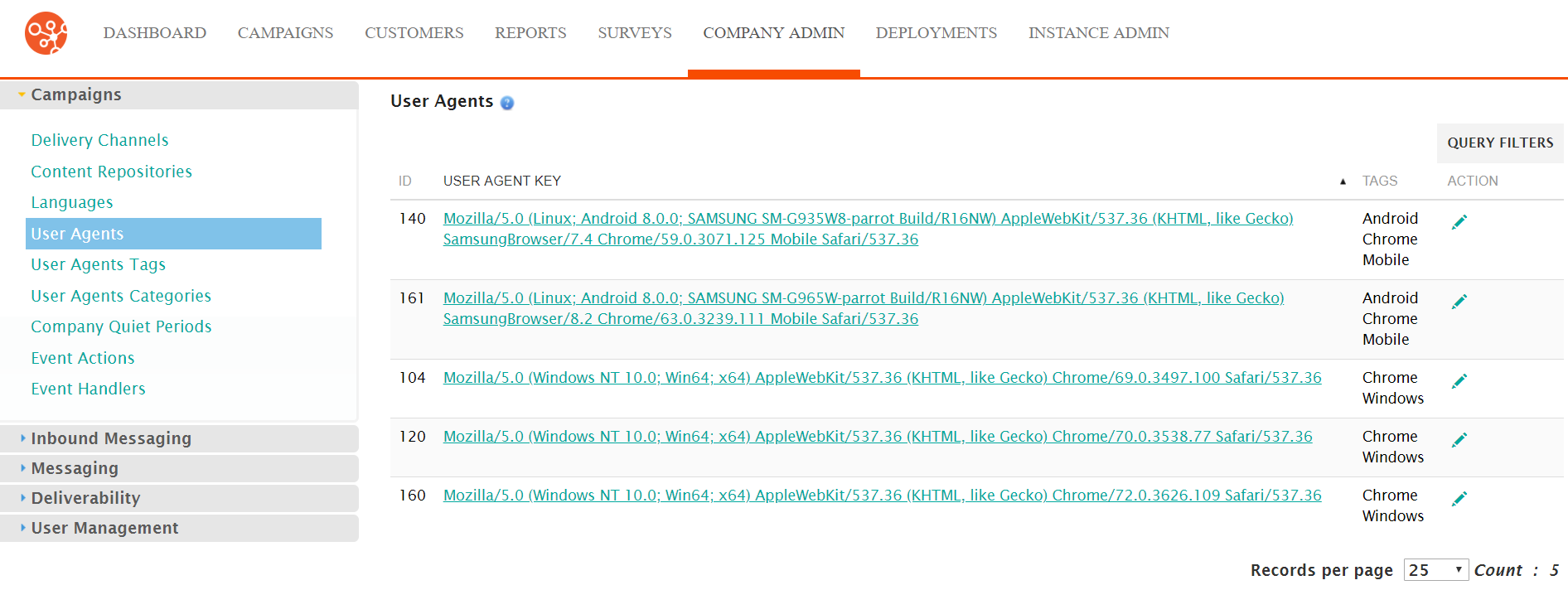Open User Agents Tags link
Screen dimensions: 1568x590
98,264
